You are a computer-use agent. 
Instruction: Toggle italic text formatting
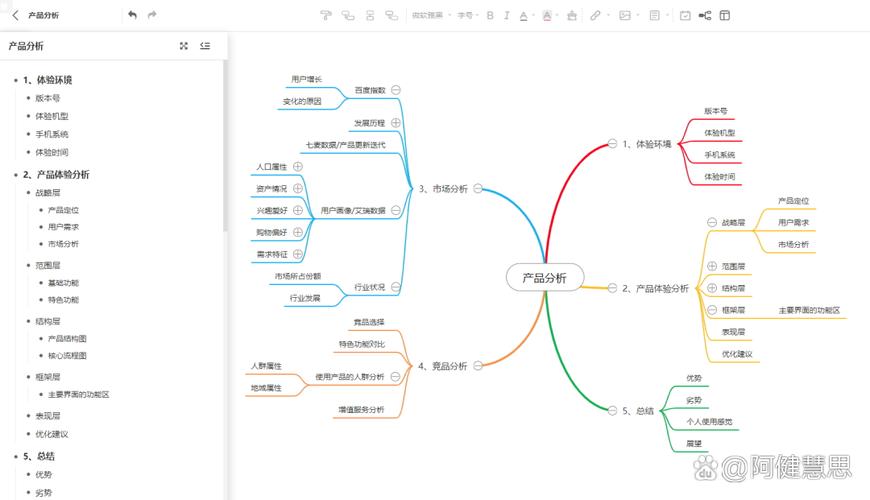(x=507, y=15)
